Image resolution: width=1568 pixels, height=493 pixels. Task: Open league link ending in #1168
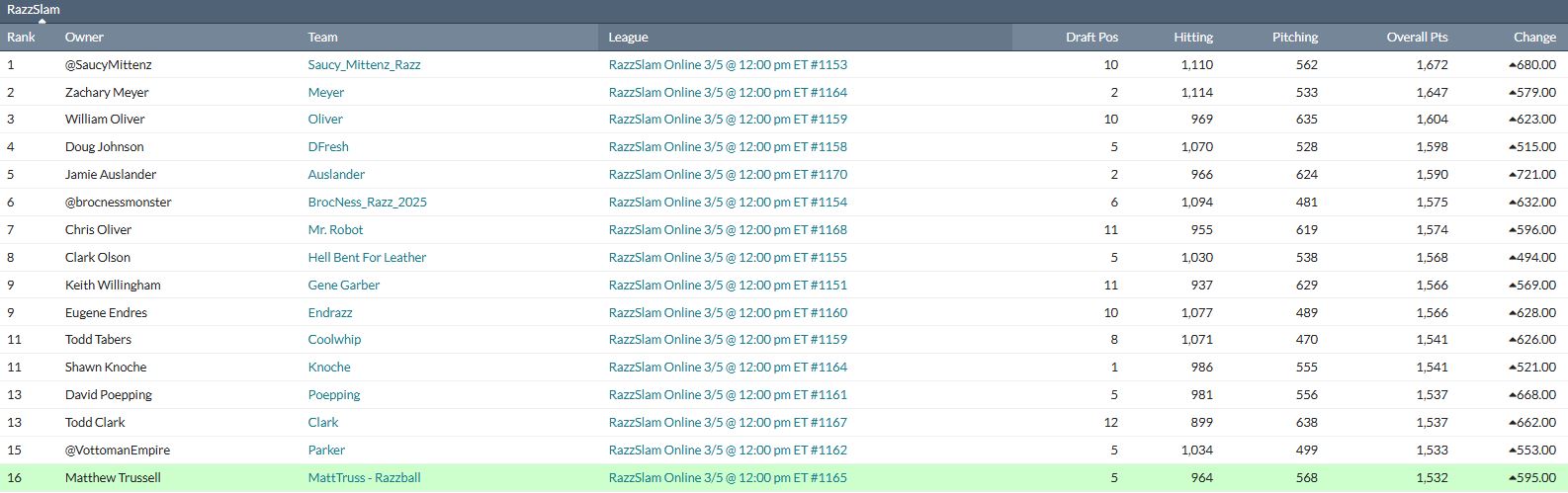click(x=728, y=229)
